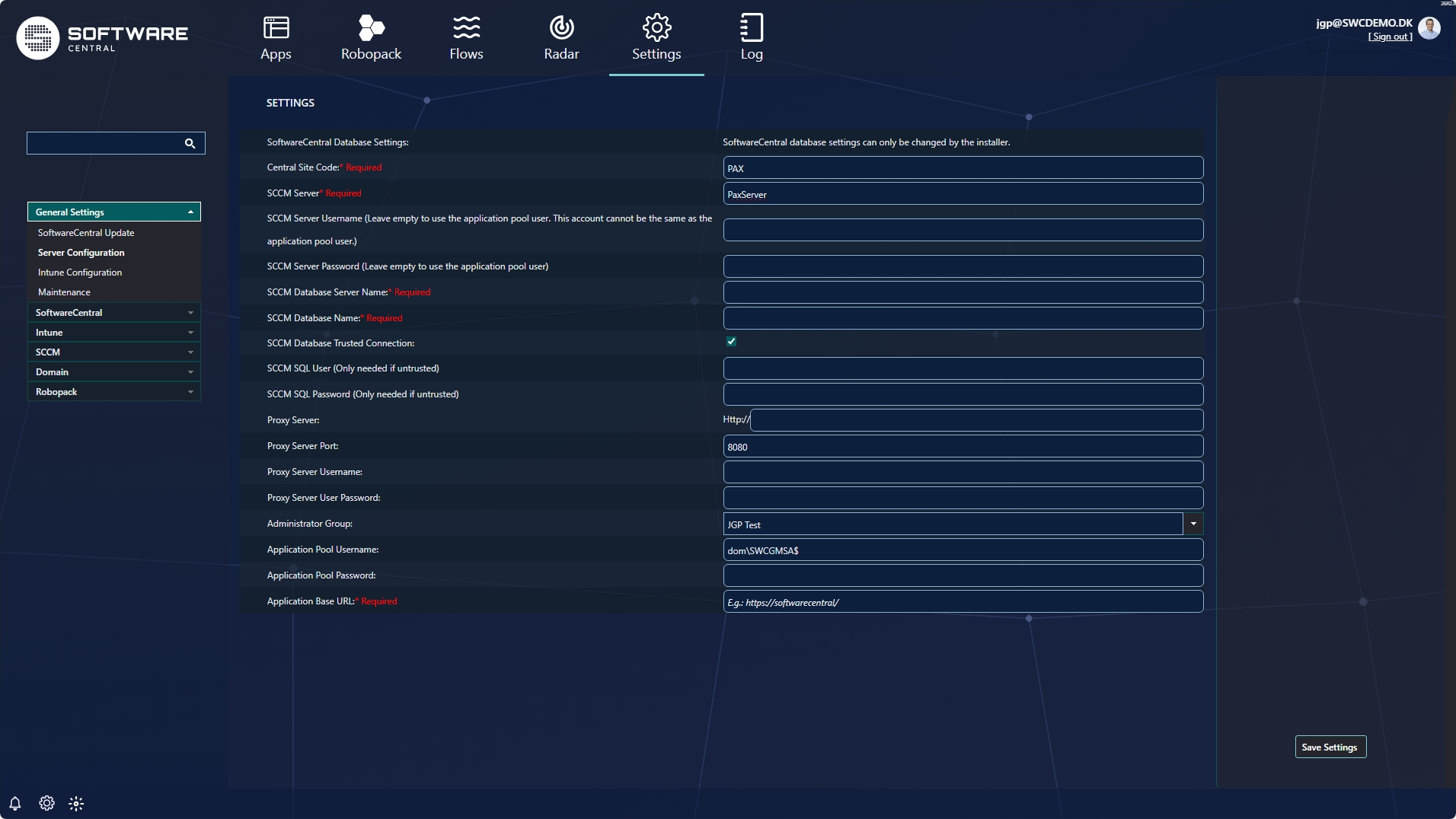Click the Proxy Server User Password field
The width and height of the screenshot is (1456, 819).
tap(963, 498)
